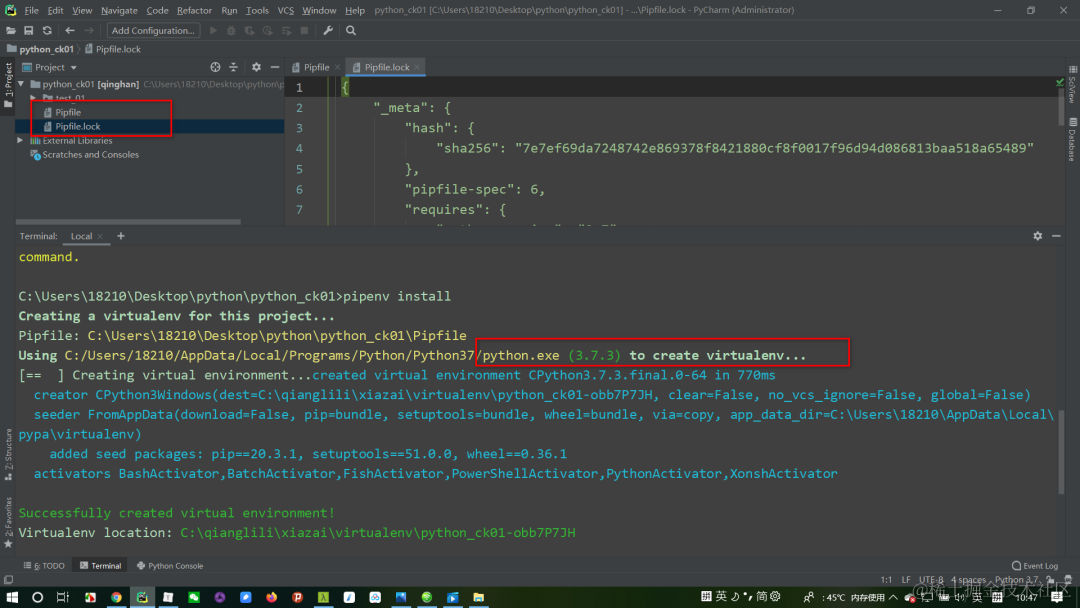Toggle the 2: Favorites side tab
The height and width of the screenshot is (608, 1080).
[x=8, y=522]
